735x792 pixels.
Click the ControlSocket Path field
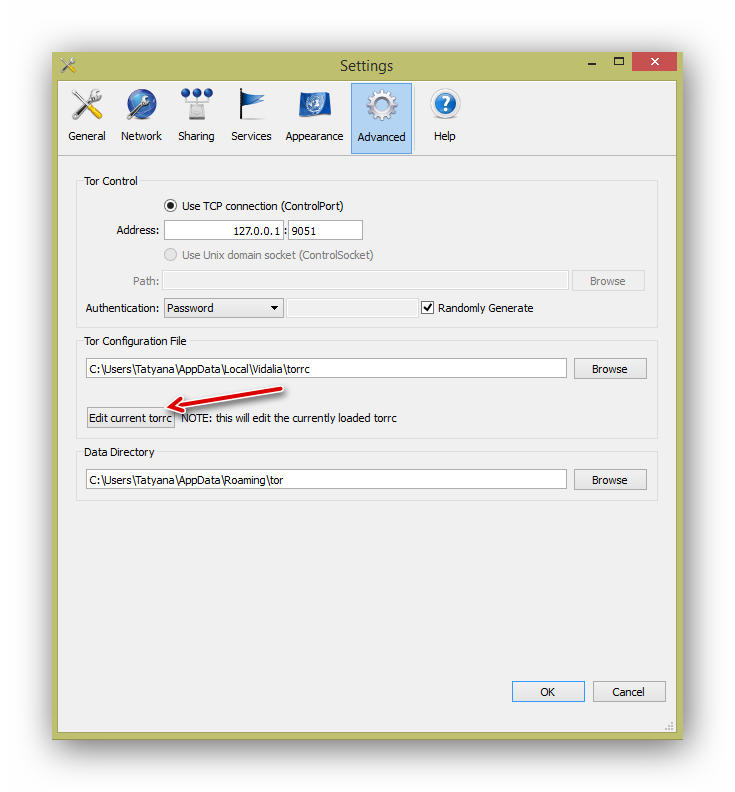point(365,280)
